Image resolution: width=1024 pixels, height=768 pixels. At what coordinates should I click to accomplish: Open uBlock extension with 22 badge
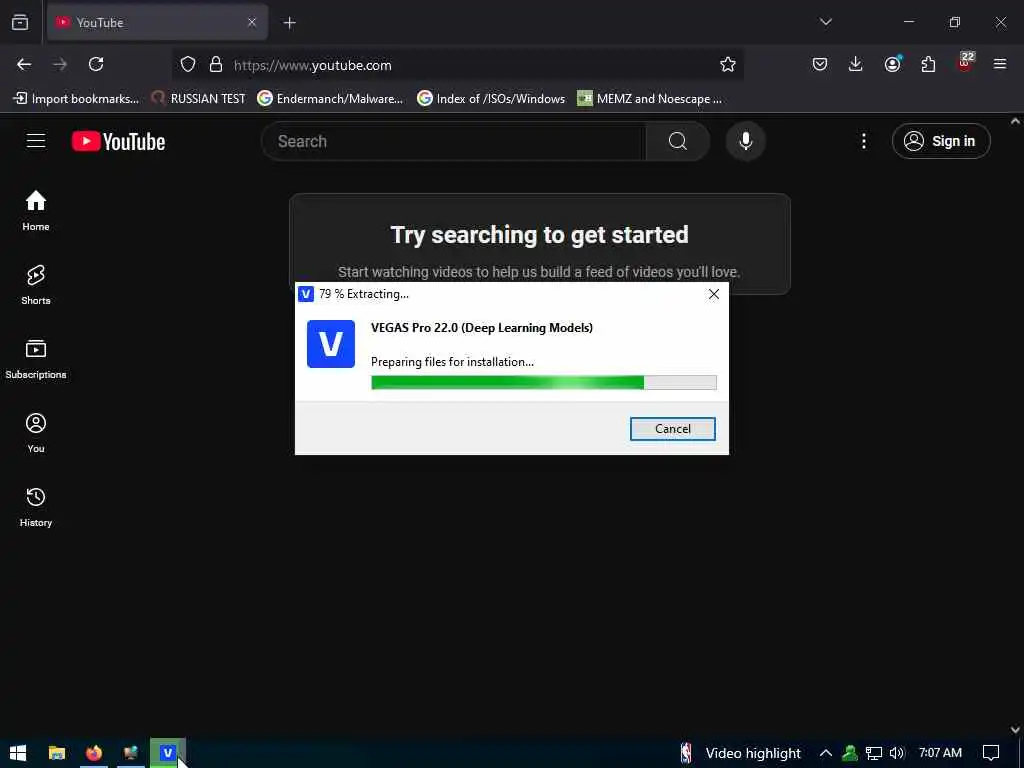click(x=965, y=63)
